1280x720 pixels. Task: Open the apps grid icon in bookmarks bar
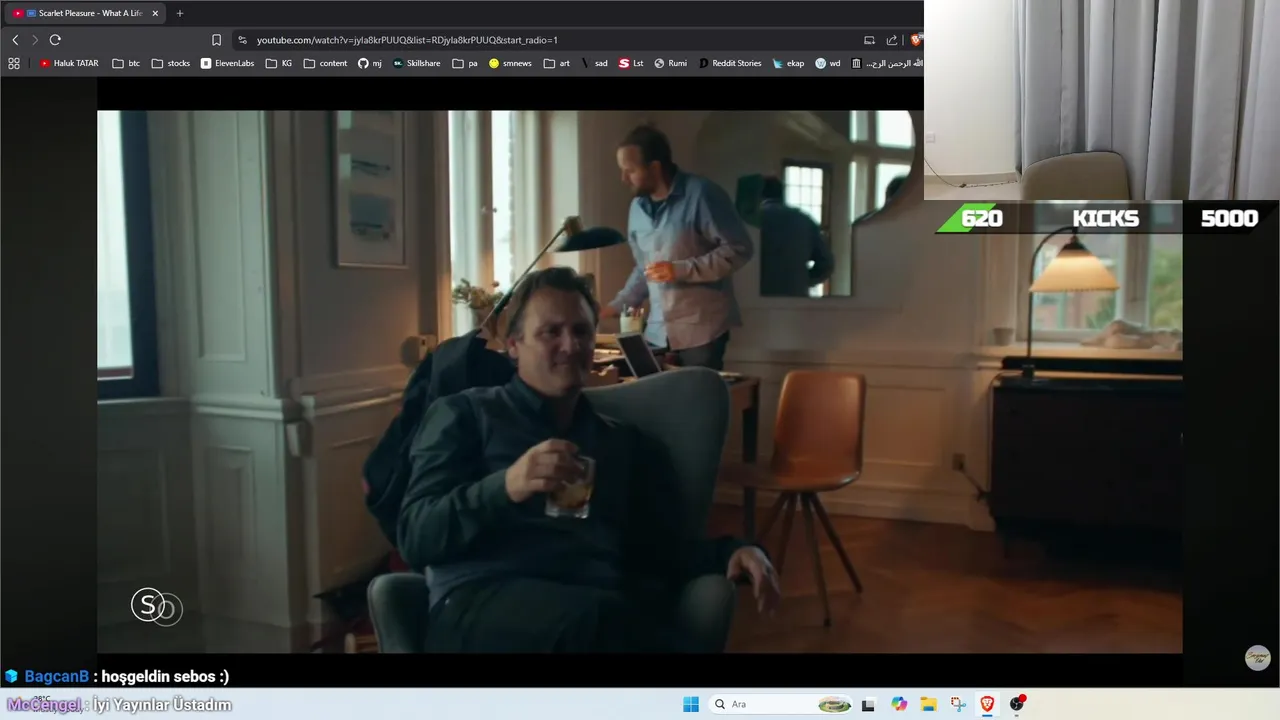(14, 63)
